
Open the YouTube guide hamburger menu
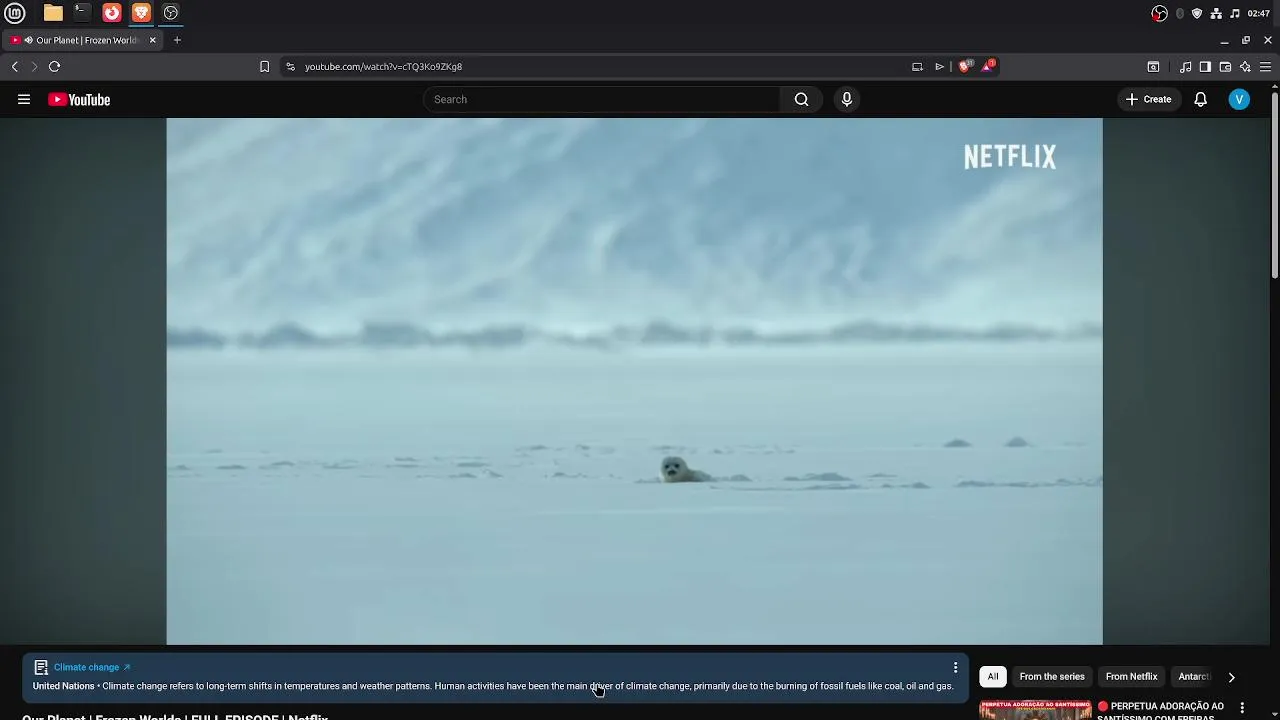[24, 99]
